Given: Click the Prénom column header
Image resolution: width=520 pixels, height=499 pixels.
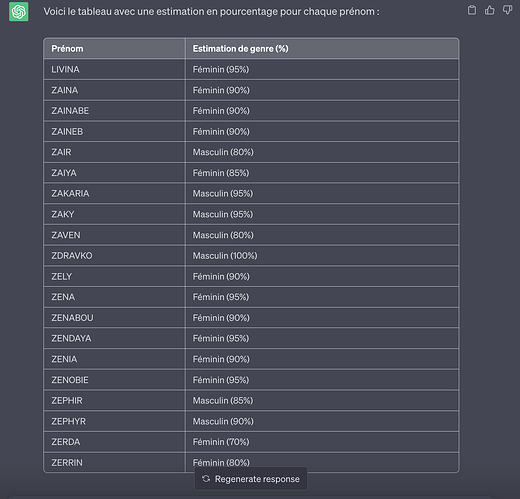Looking at the screenshot, I should point(114,49).
